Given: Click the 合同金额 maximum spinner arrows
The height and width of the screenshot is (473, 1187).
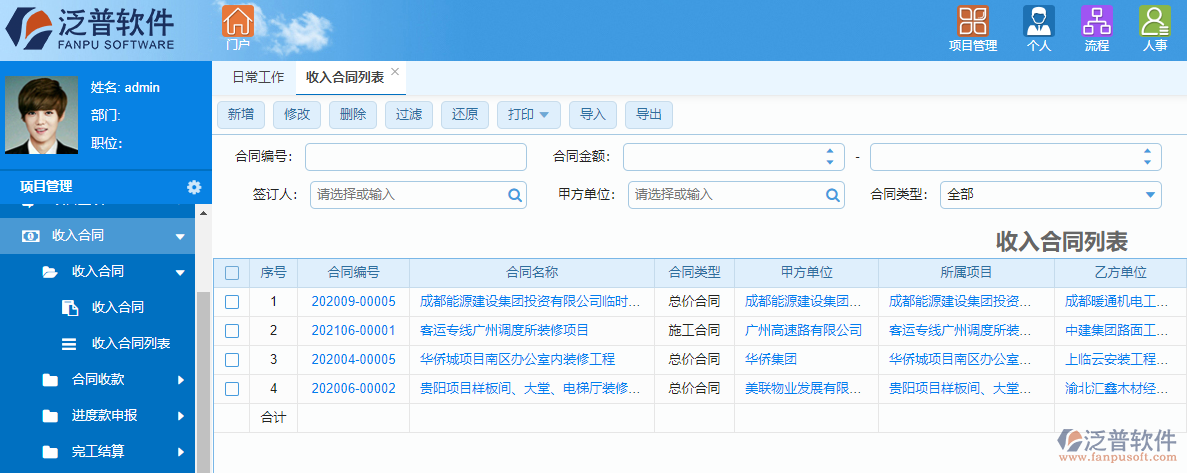Looking at the screenshot, I should pyautogui.click(x=1147, y=157).
